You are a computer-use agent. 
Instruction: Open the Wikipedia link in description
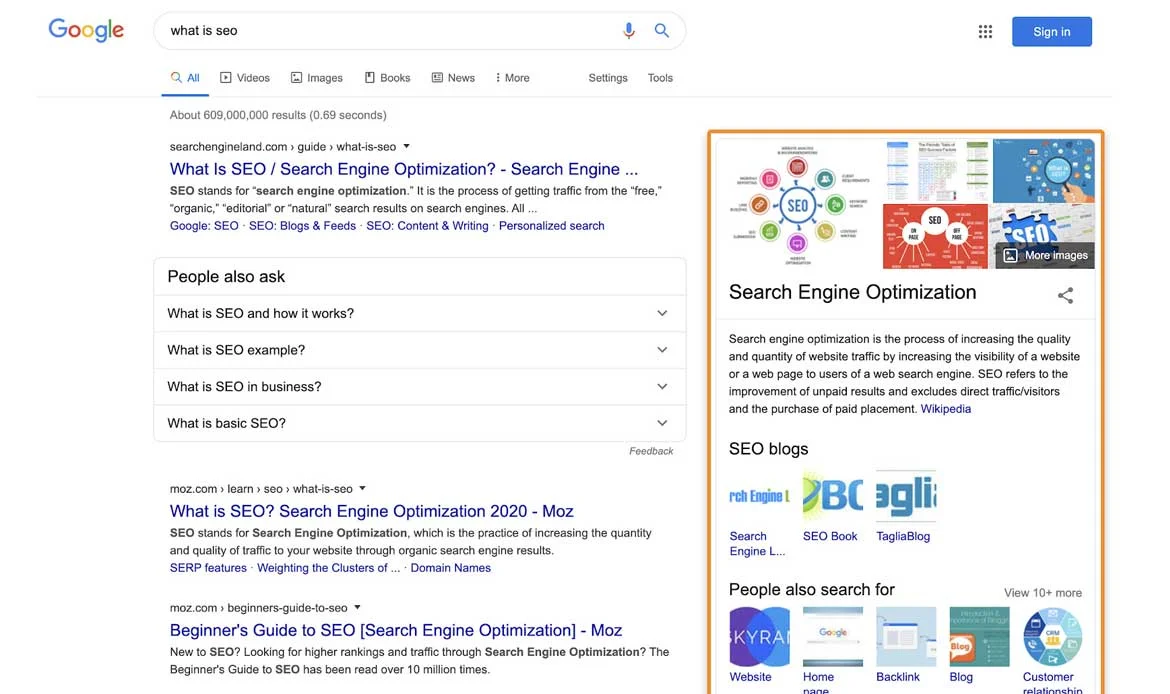click(945, 409)
